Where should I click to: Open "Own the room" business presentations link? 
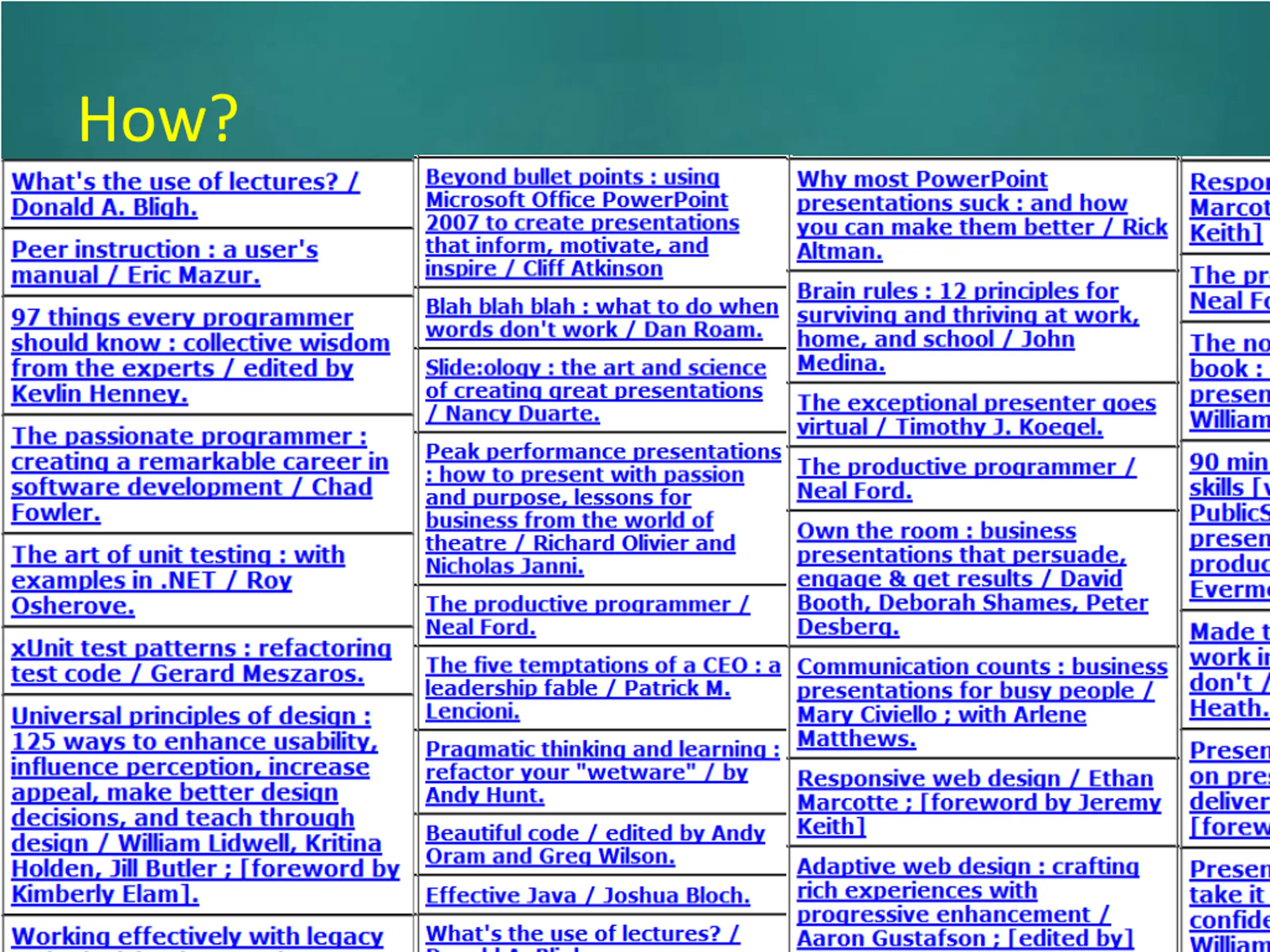(973, 579)
